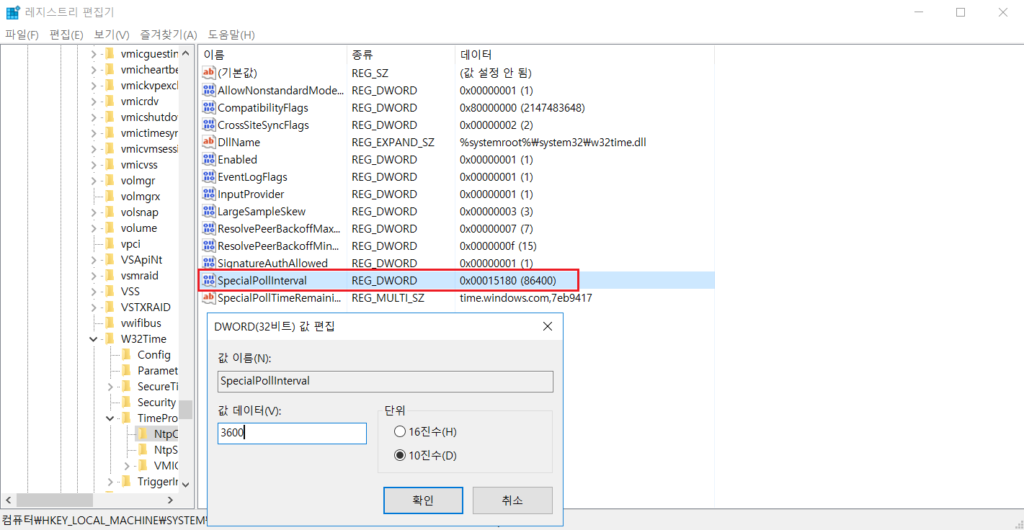Click the CrossSiteSyncFlags value icon
This screenshot has width=1024, height=530.
click(x=209, y=125)
